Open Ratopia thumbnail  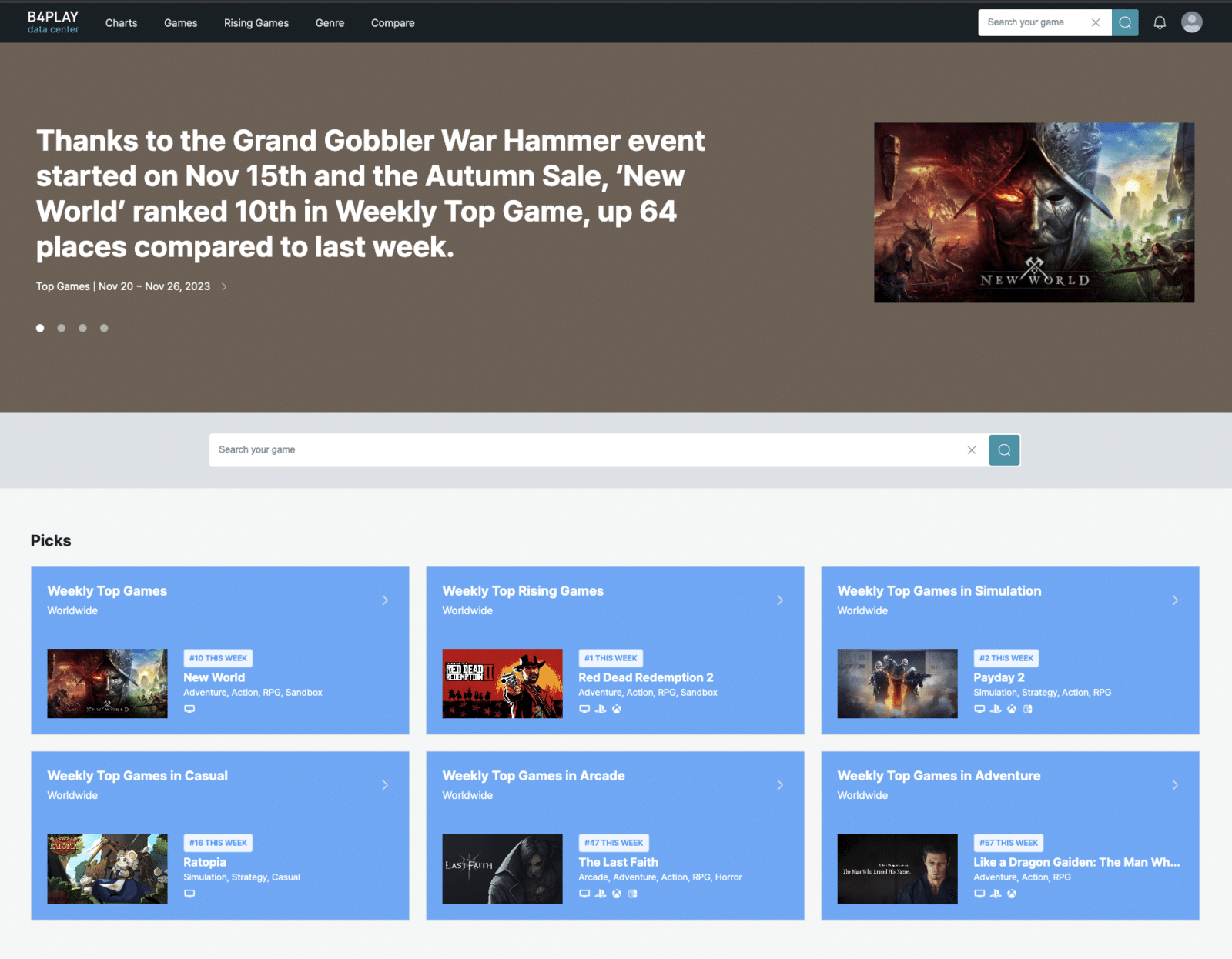107,868
